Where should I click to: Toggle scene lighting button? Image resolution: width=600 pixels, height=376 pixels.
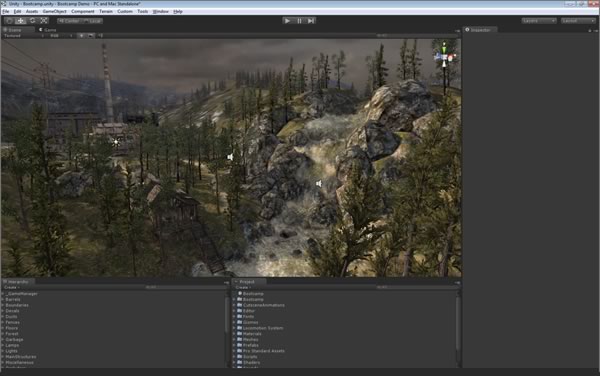[81, 36]
